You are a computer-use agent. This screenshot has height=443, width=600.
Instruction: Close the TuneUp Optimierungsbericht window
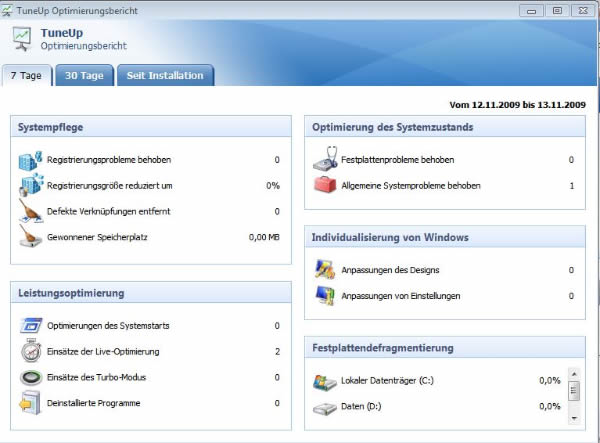click(x=583, y=11)
